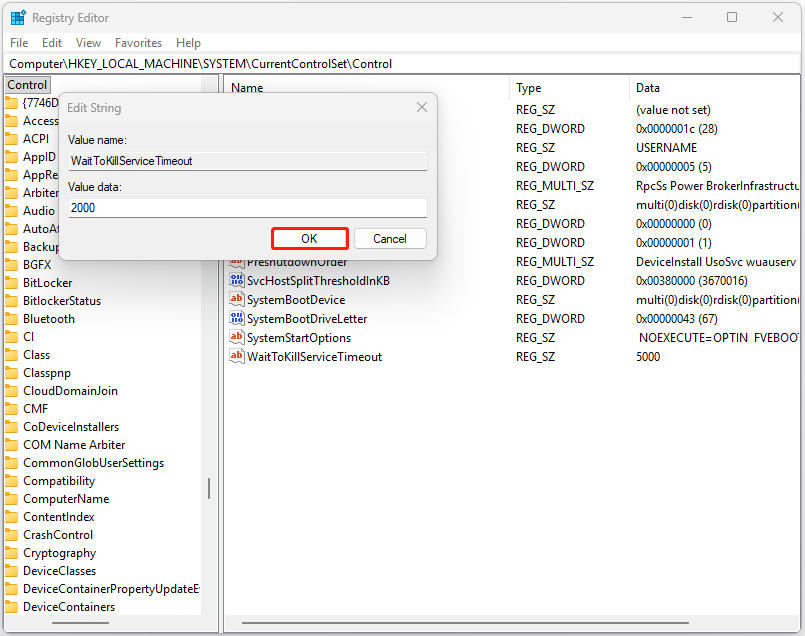
Task: Click the Class folder icon
Action: click(x=11, y=355)
